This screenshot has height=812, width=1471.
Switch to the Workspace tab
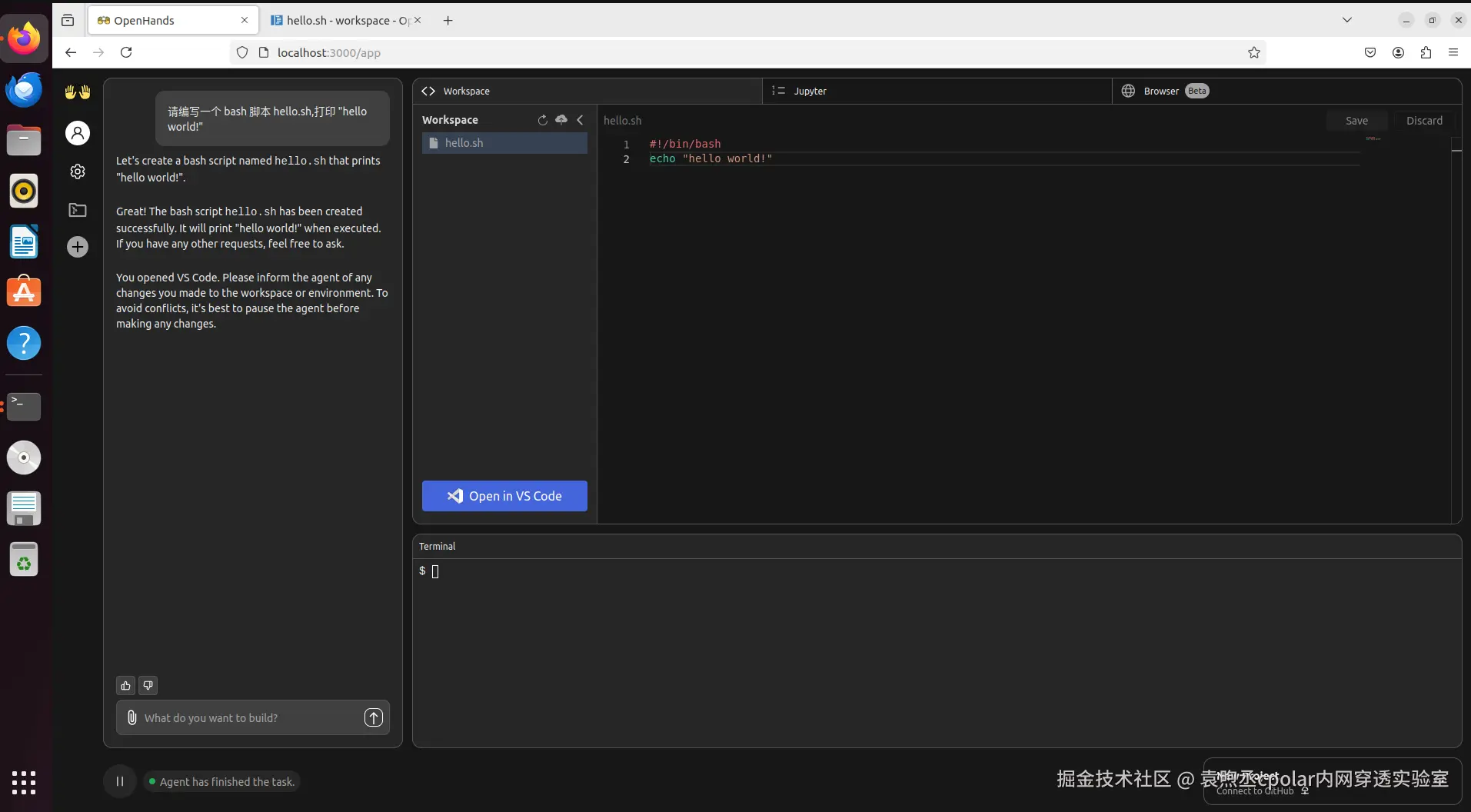pyautogui.click(x=587, y=91)
